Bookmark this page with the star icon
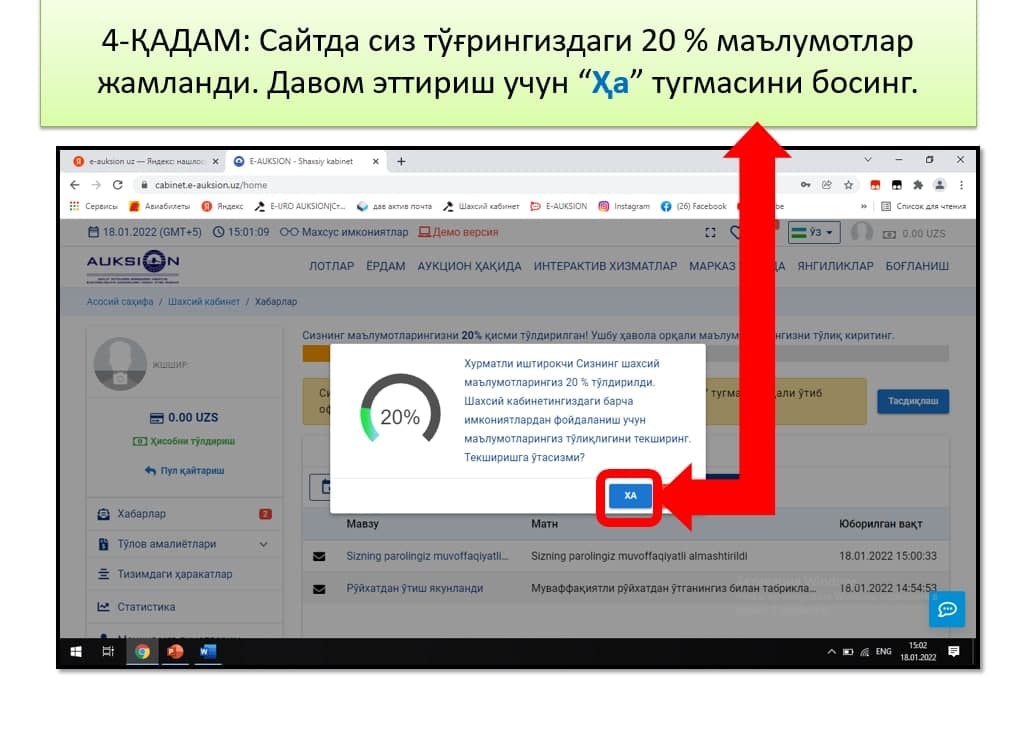Screen dimensions: 1027x743 pyautogui.click(x=848, y=185)
